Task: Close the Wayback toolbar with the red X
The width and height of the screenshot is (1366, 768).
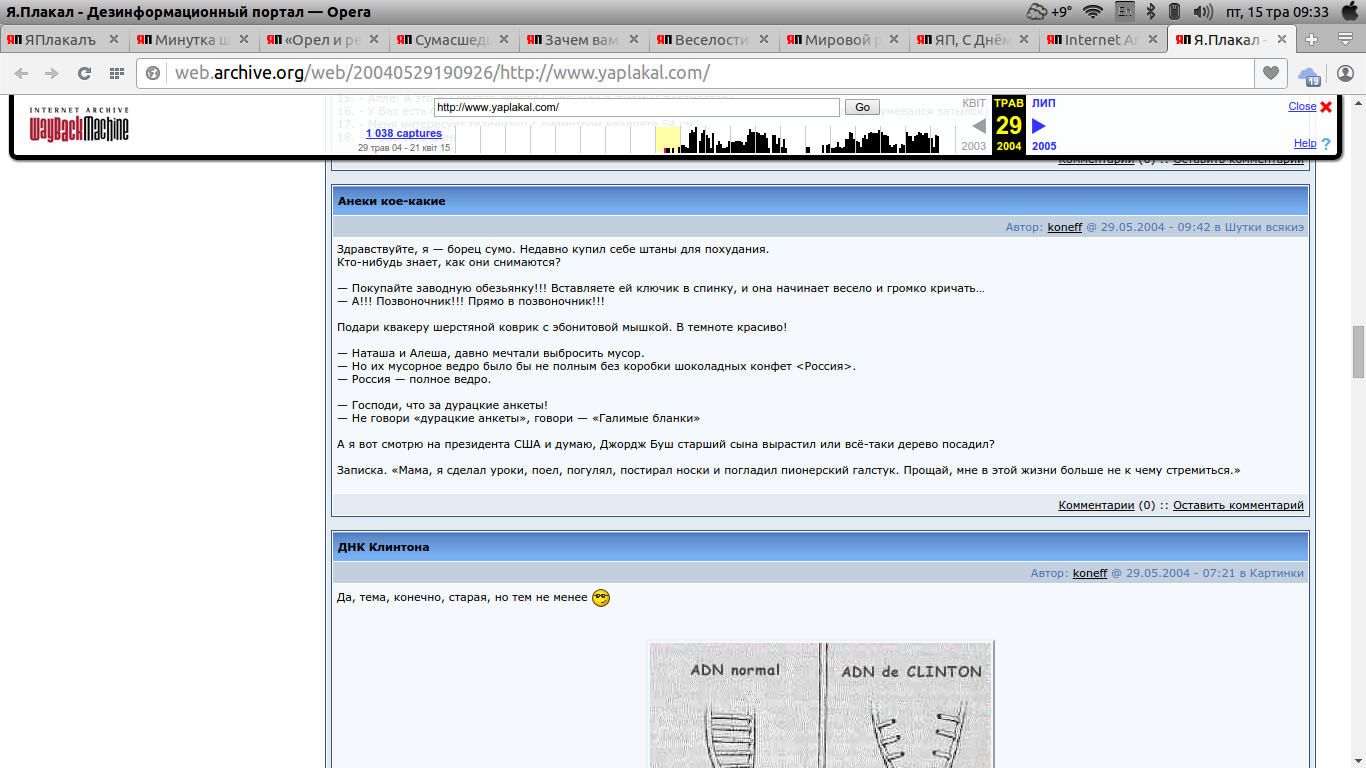Action: (1326, 107)
